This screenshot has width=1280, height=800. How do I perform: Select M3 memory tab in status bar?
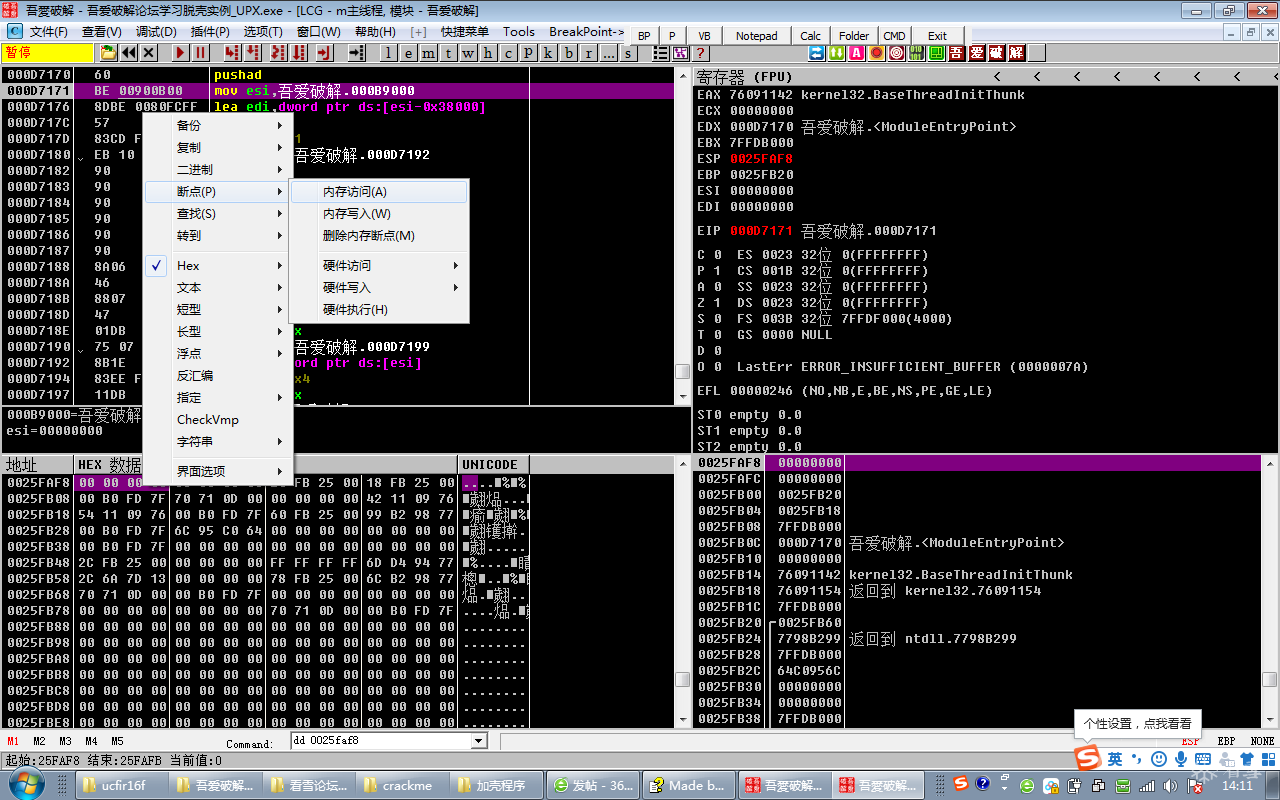click(65, 741)
